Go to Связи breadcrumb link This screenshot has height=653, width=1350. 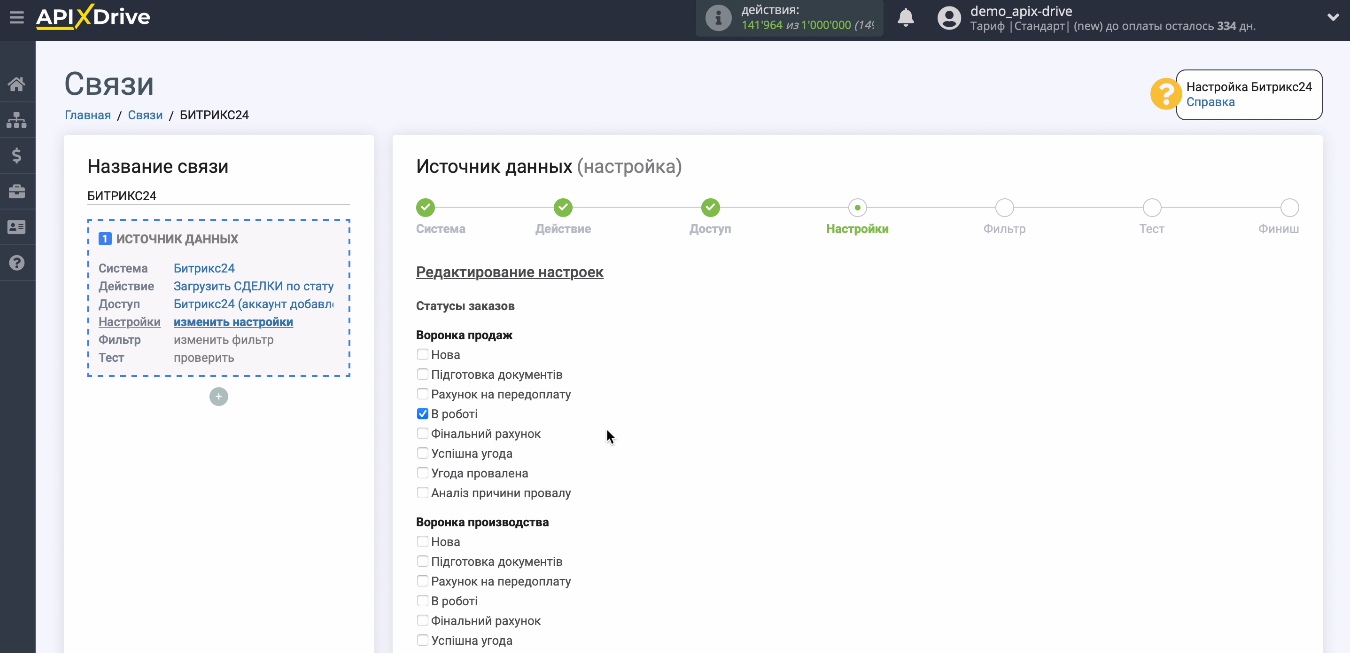[x=145, y=115]
